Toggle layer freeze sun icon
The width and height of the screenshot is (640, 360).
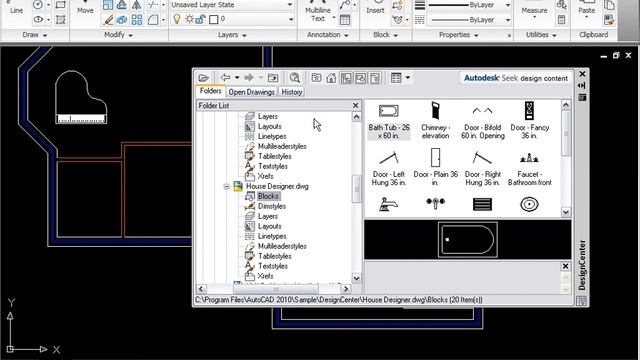click(189, 19)
